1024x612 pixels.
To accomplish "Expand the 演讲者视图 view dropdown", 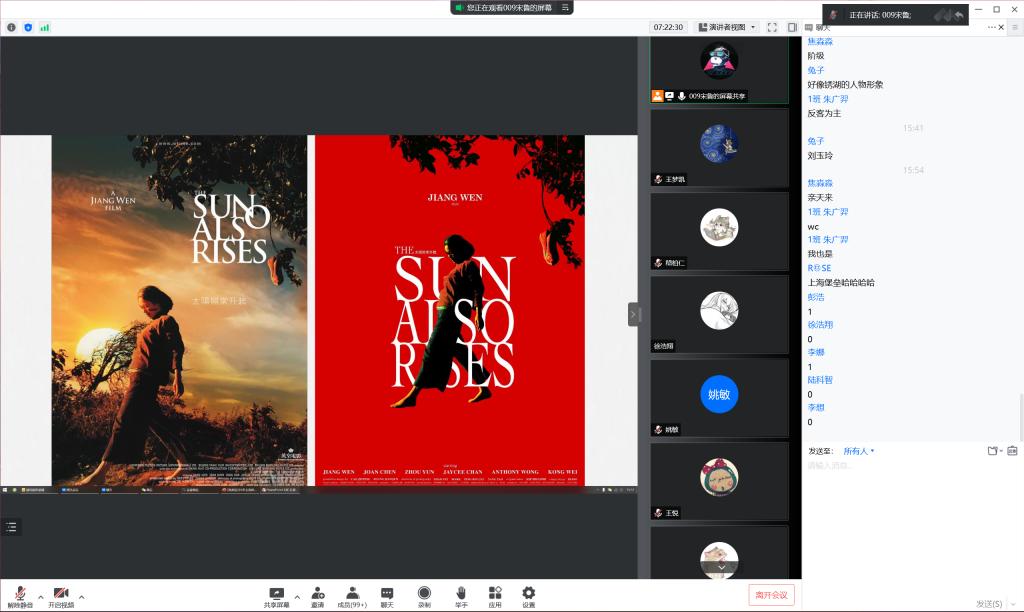I will tap(727, 27).
